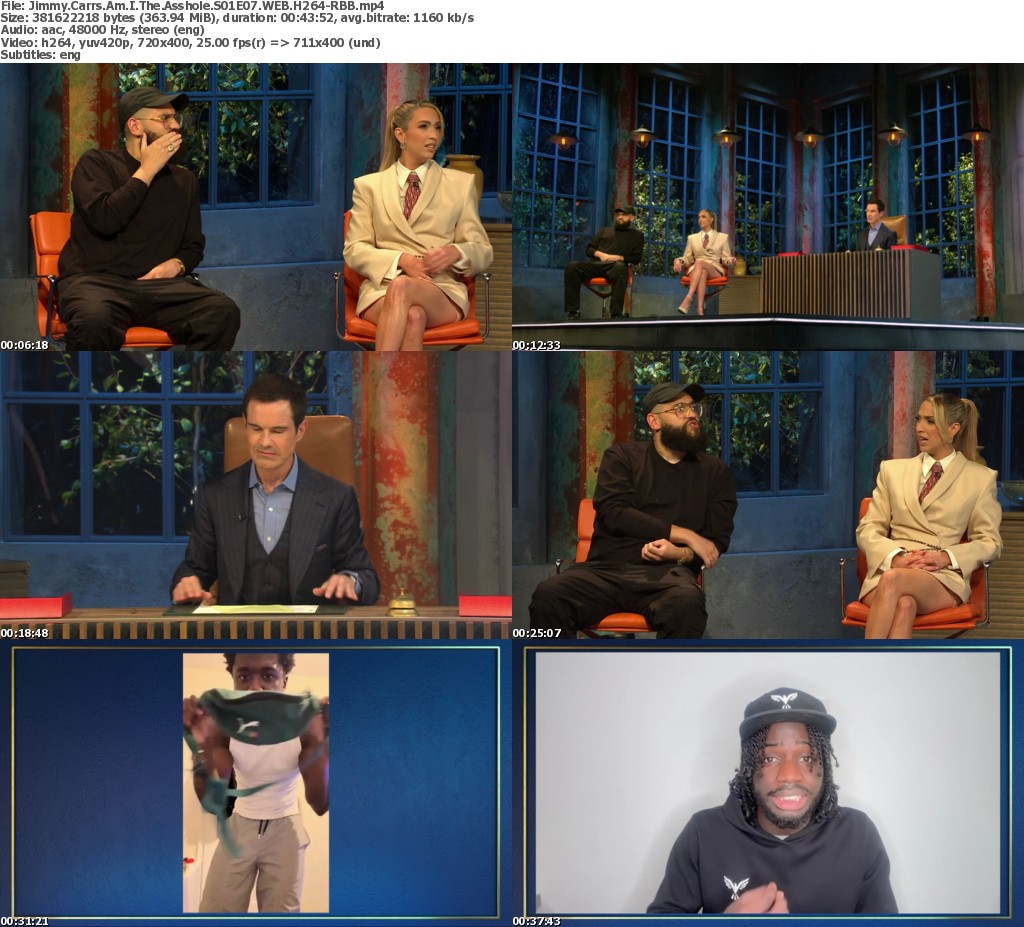Click the 00:06:18 timestamp label

(x=24, y=345)
